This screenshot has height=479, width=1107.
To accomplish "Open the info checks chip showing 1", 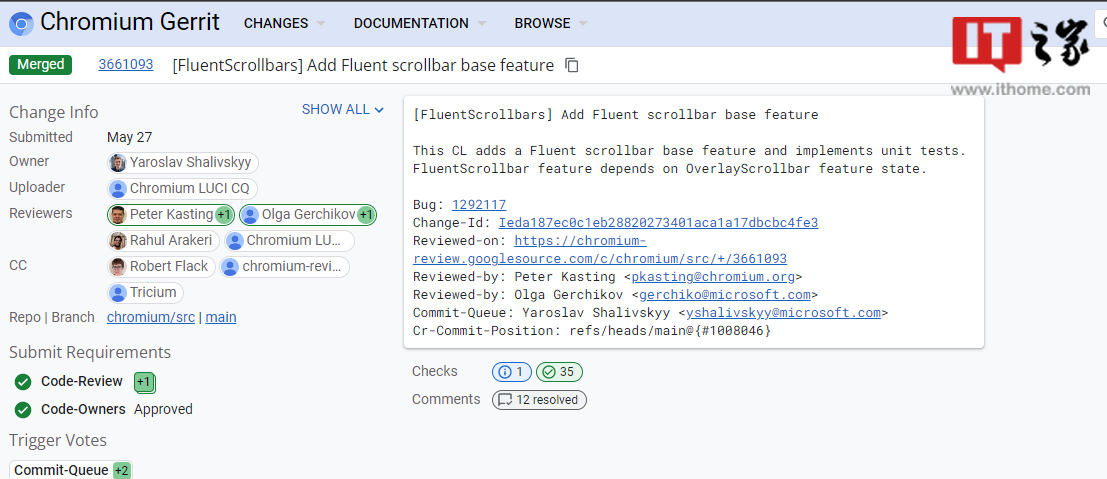I will pos(511,372).
